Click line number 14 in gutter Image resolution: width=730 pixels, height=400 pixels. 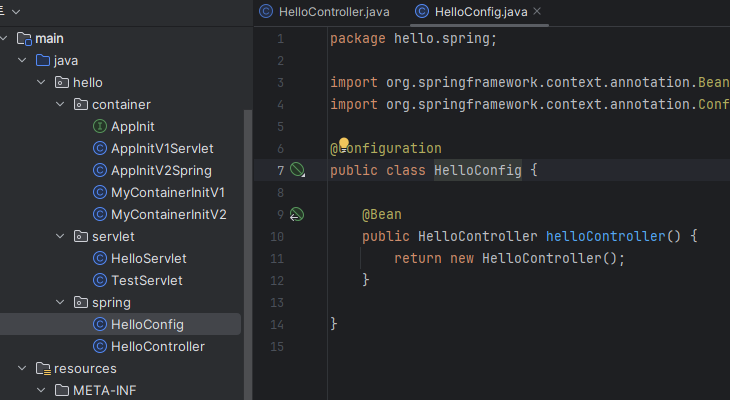coord(277,325)
